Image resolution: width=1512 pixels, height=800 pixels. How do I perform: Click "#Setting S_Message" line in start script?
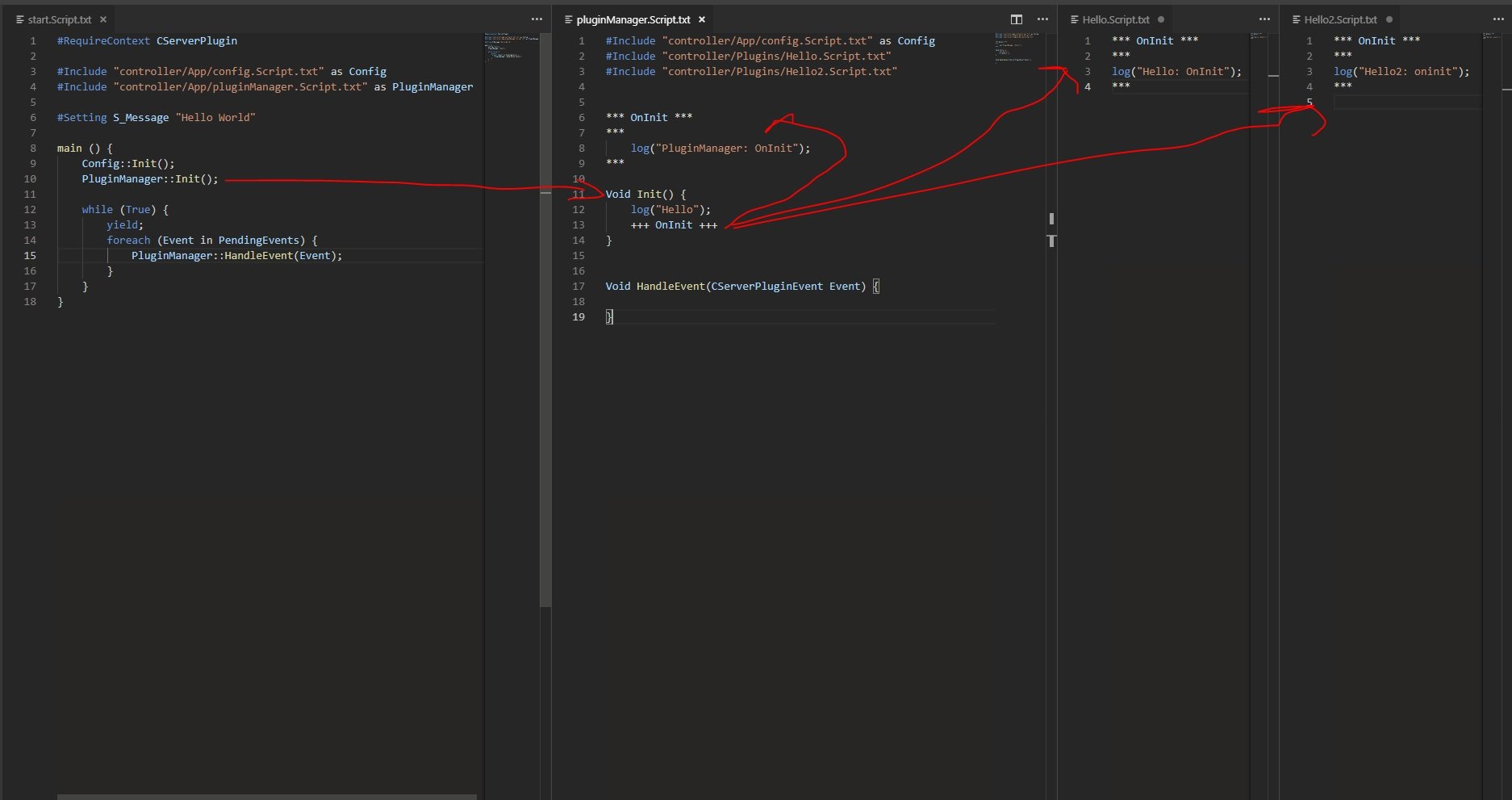156,117
